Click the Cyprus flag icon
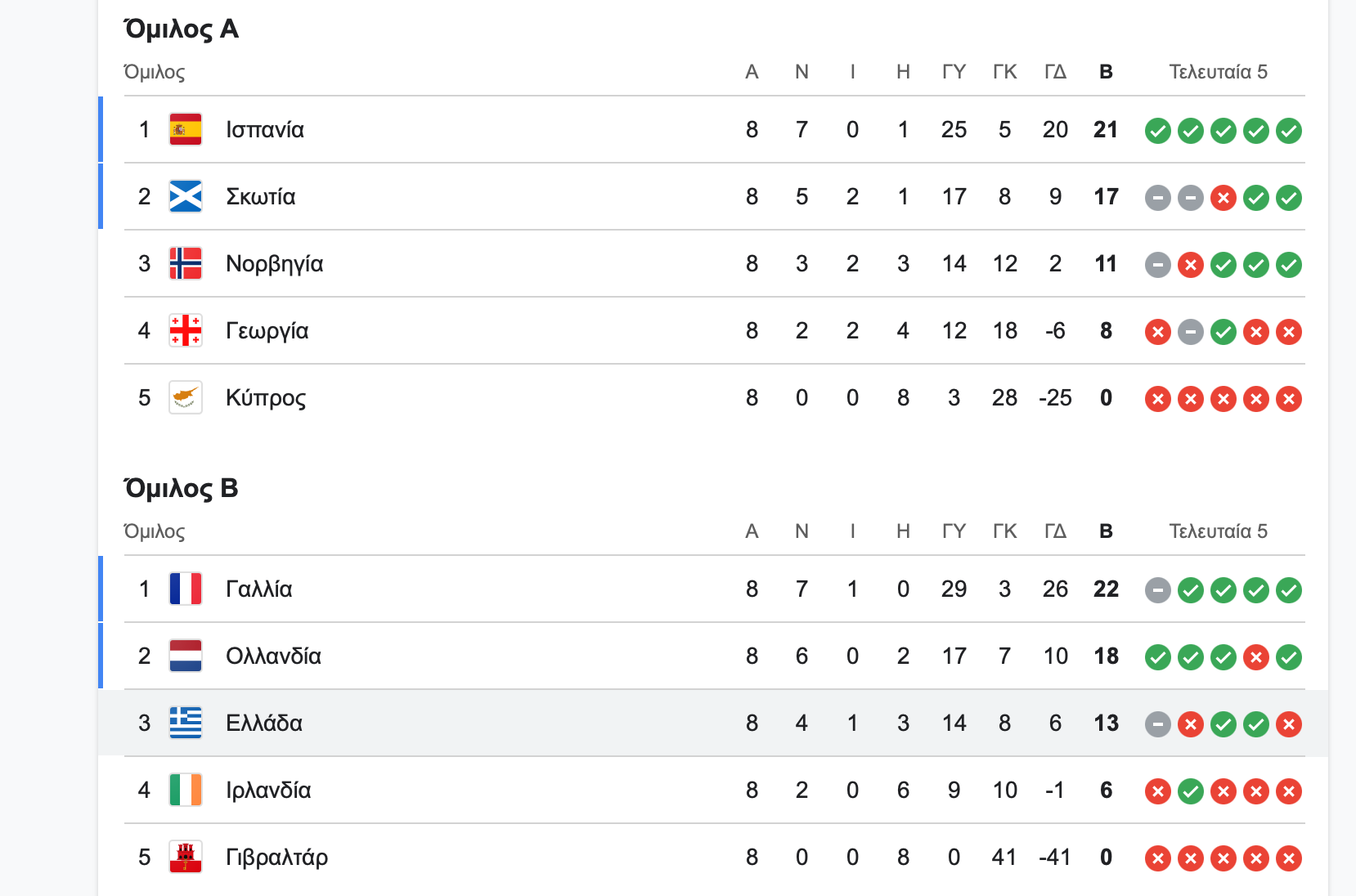This screenshot has width=1356, height=896. 186,397
